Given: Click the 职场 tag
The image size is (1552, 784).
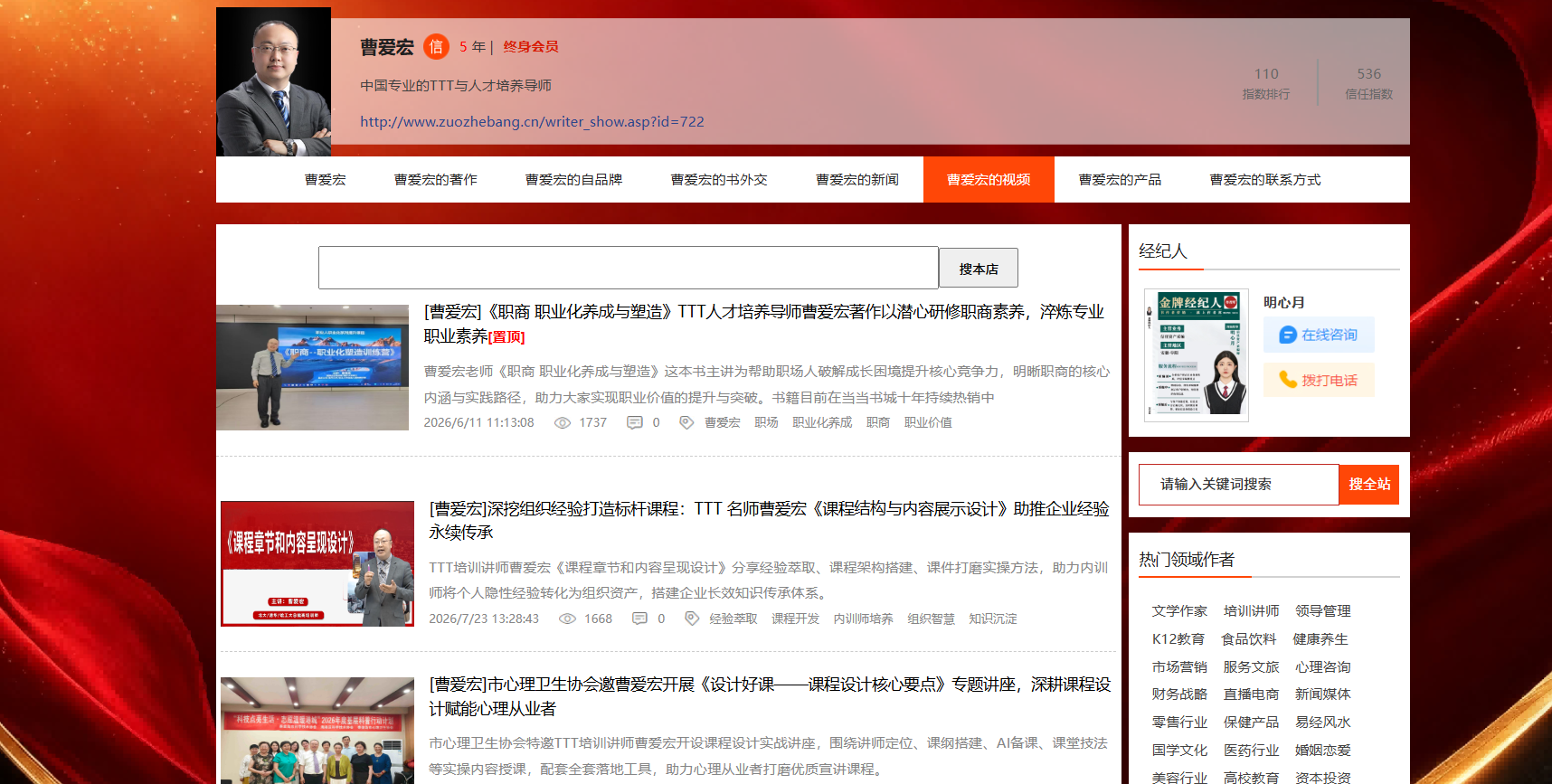Looking at the screenshot, I should (766, 422).
